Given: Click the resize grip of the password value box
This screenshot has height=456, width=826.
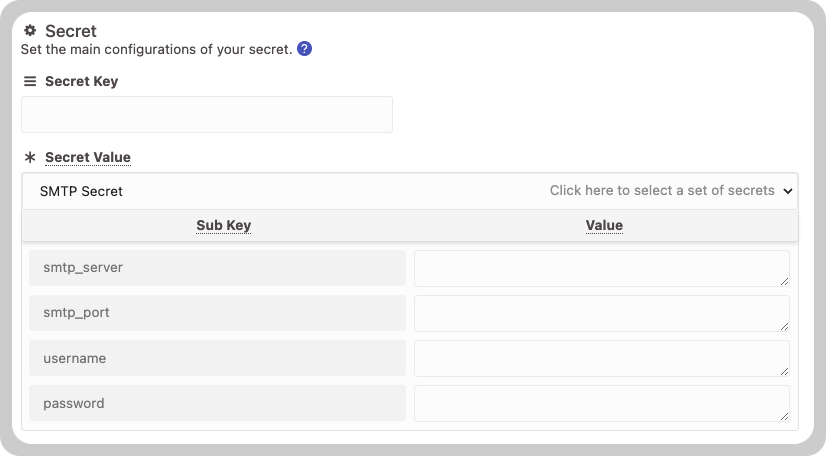Looking at the screenshot, I should [784, 417].
